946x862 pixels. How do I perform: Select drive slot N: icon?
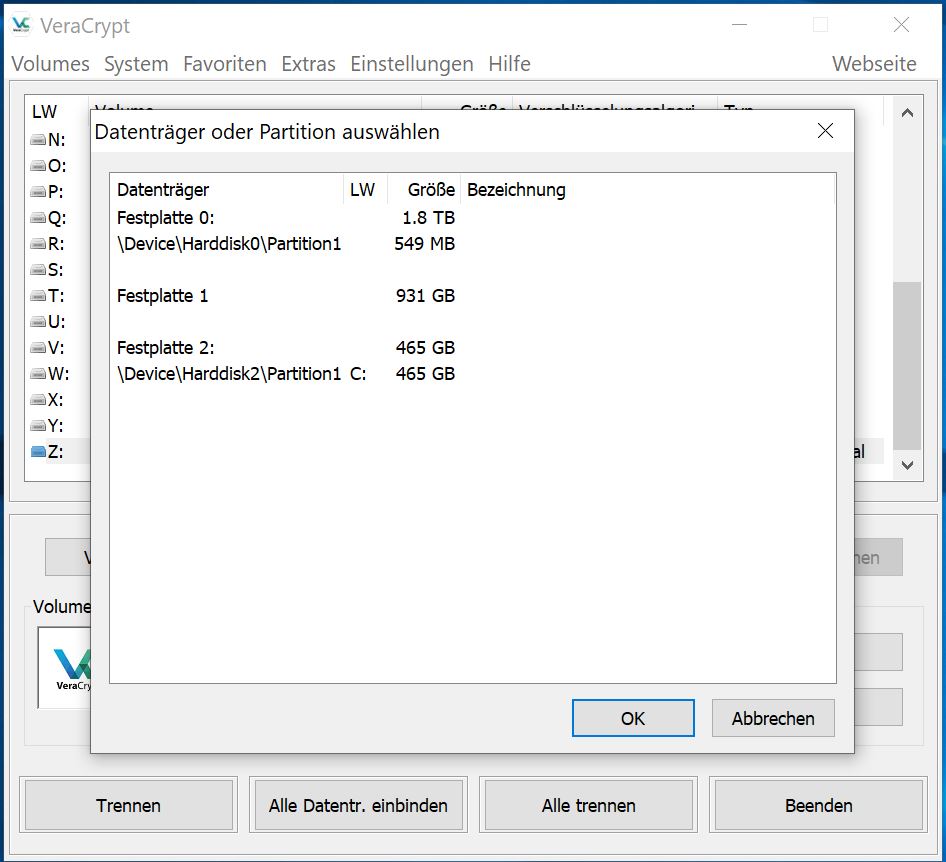click(x=38, y=140)
